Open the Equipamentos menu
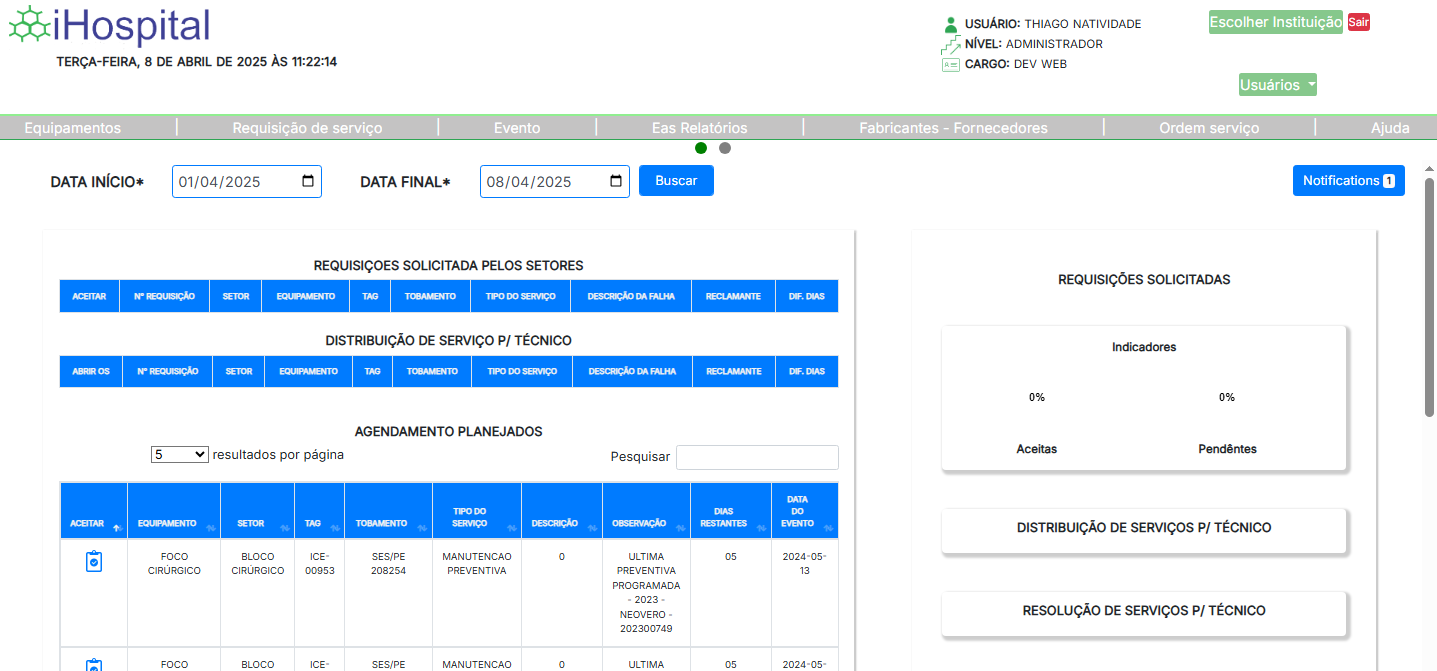 [x=72, y=128]
